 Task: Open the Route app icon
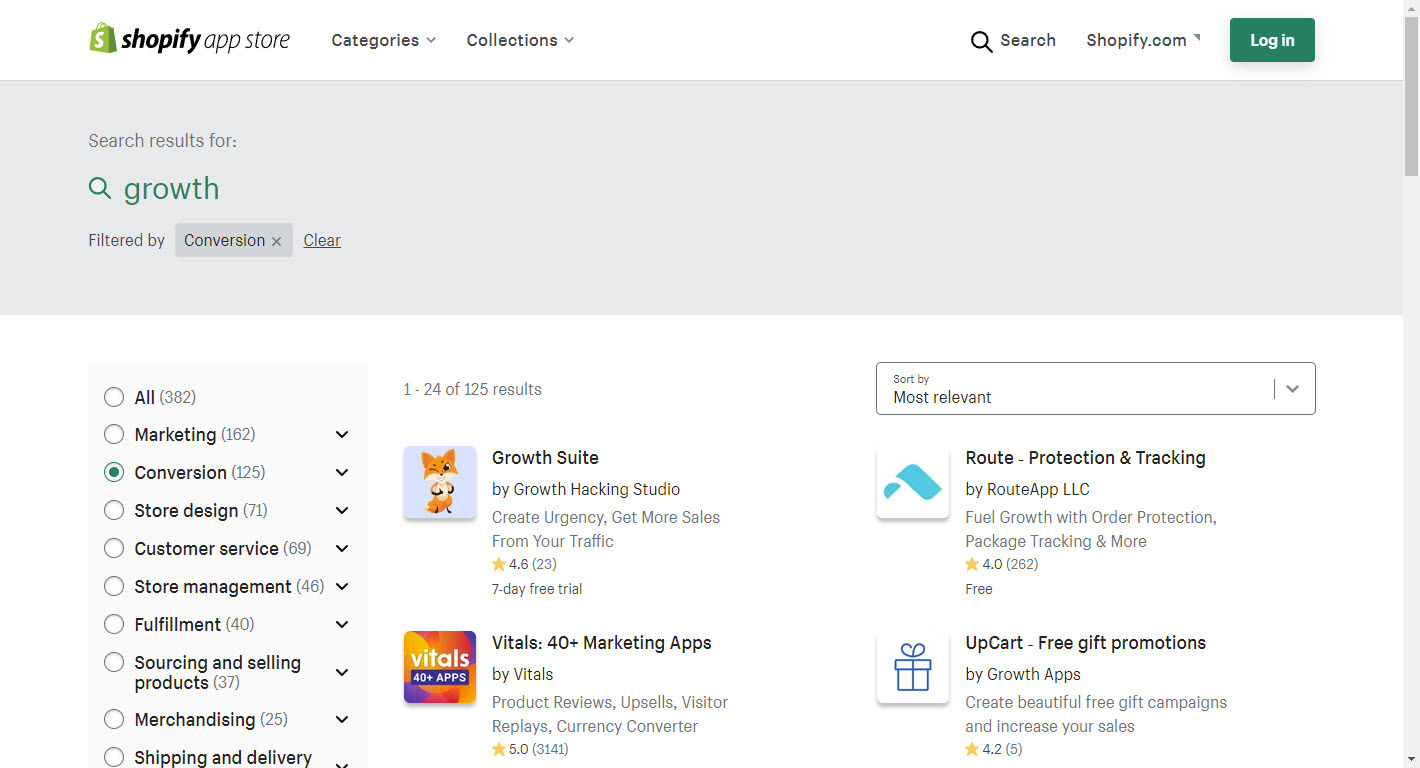(913, 482)
